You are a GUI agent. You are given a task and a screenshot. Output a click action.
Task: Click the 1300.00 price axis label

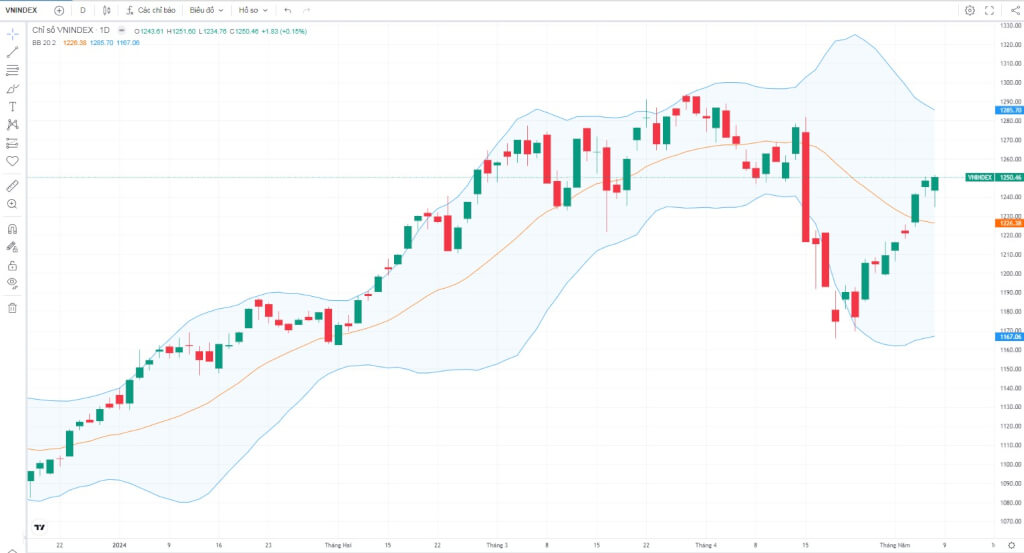click(x=1011, y=83)
